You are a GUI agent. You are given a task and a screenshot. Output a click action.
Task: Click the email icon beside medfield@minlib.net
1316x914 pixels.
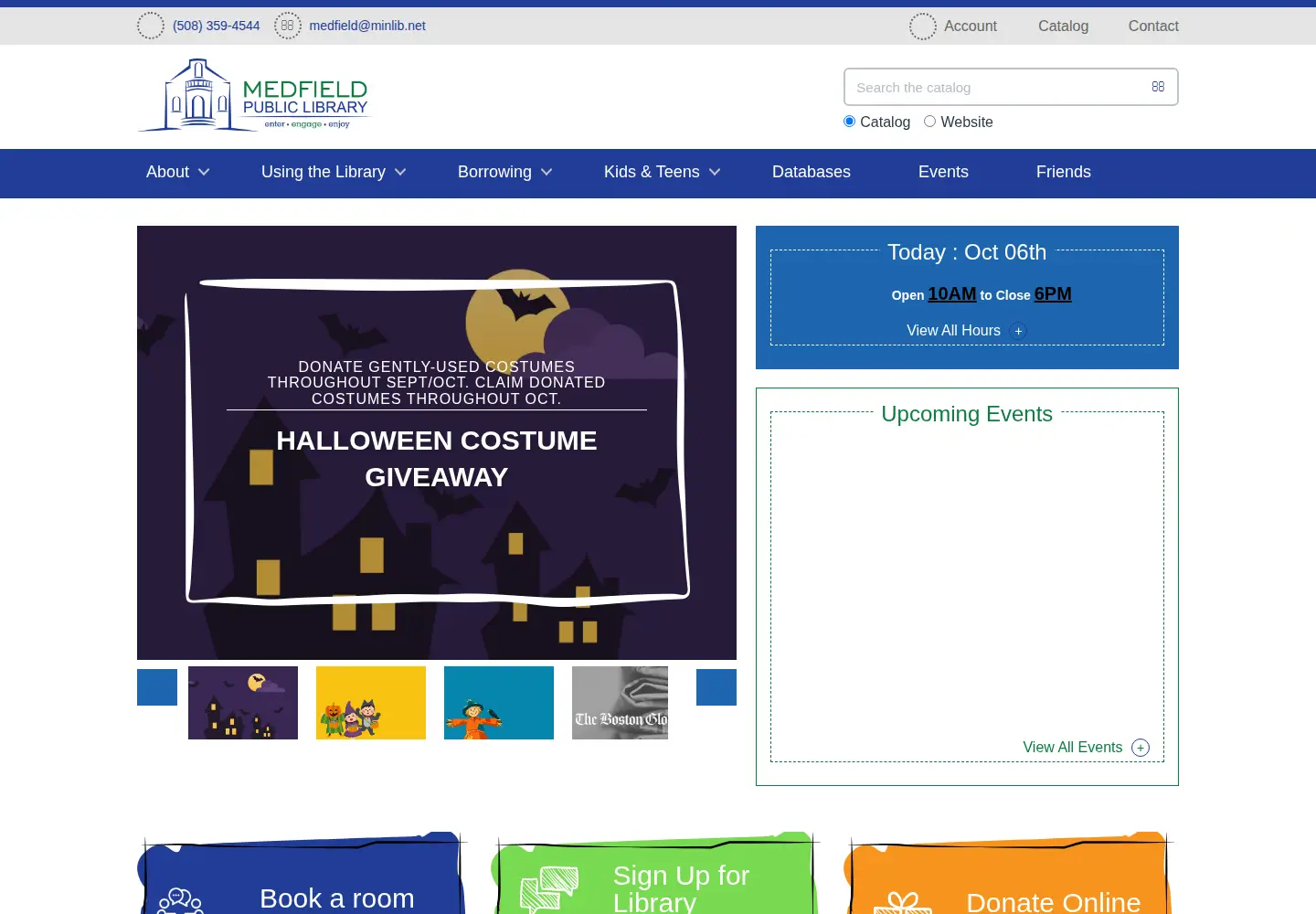click(288, 26)
